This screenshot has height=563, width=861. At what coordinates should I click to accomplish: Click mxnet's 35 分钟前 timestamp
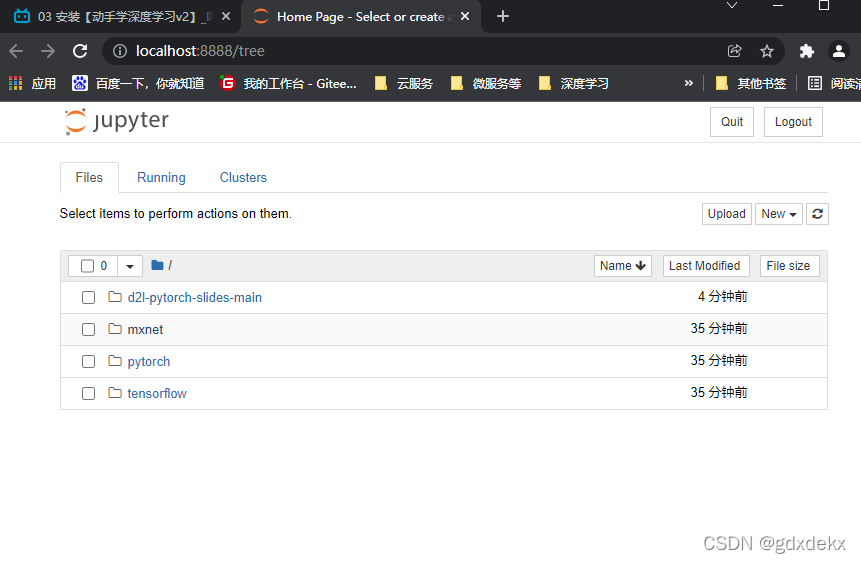point(719,328)
